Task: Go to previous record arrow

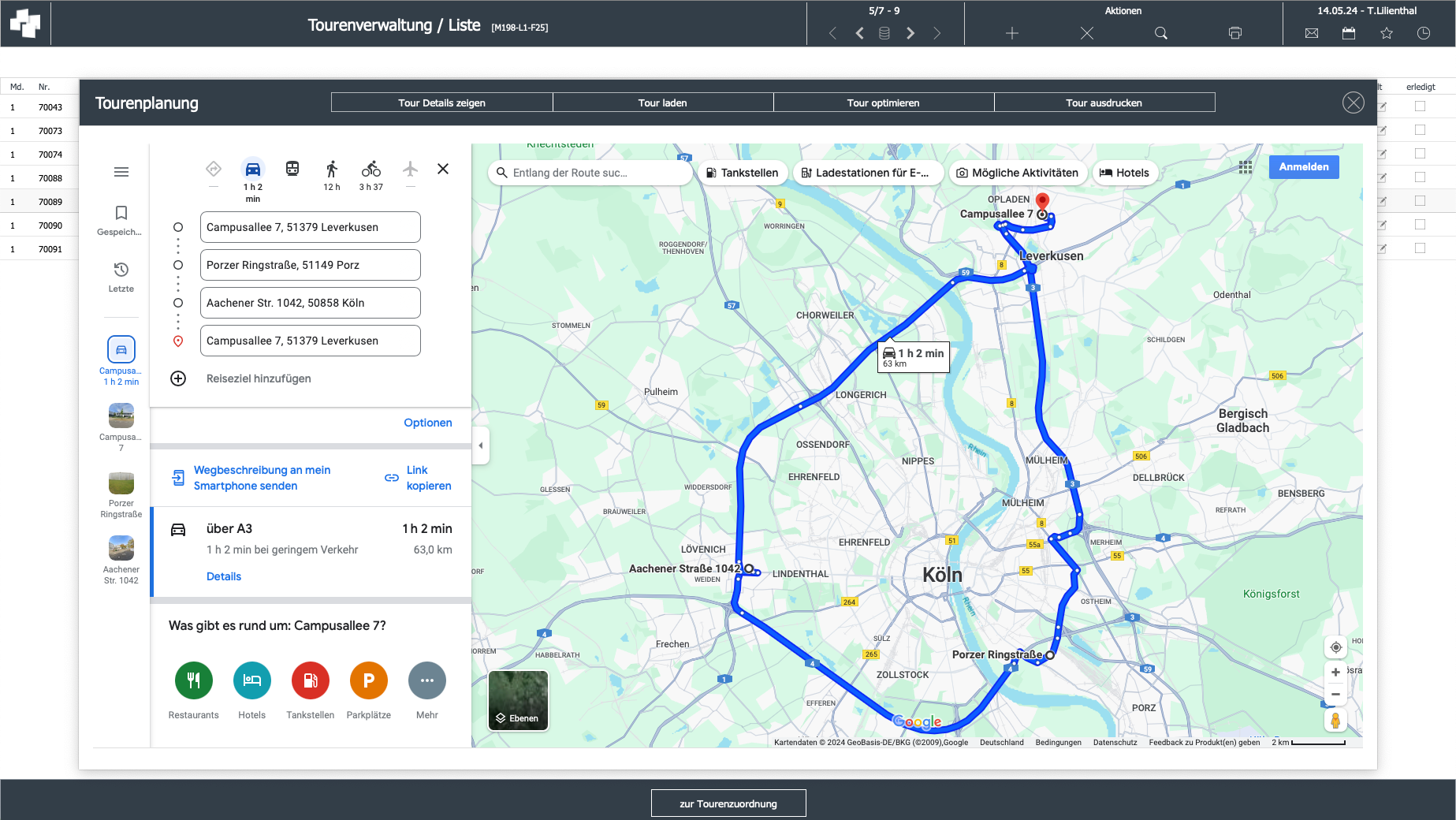Action: (859, 33)
